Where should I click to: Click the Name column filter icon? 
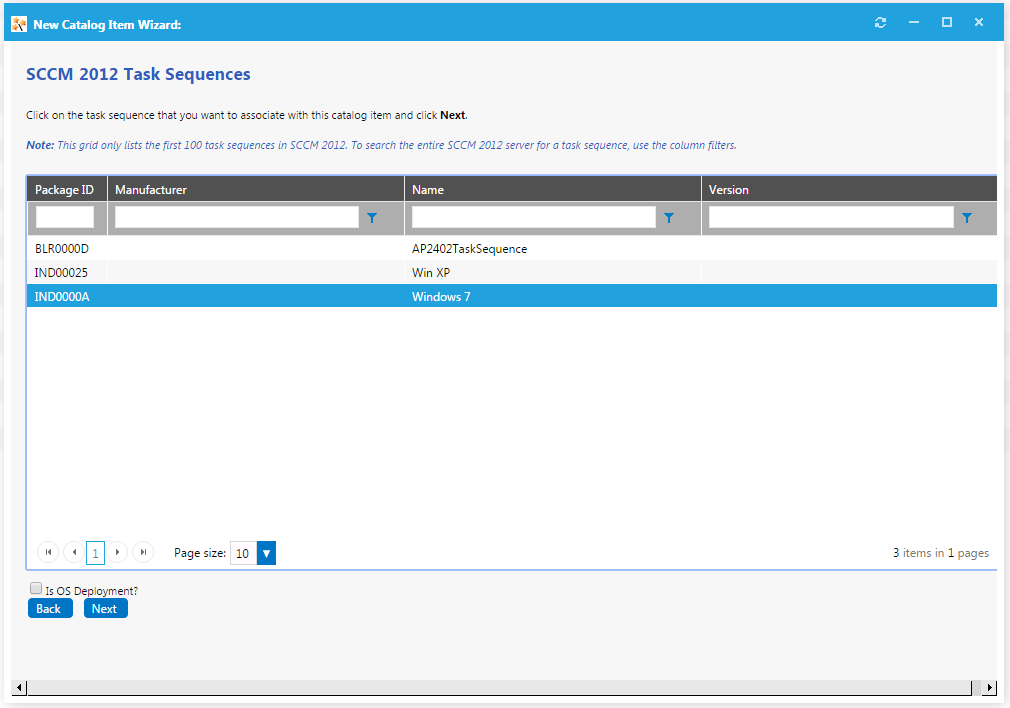pyautogui.click(x=669, y=217)
